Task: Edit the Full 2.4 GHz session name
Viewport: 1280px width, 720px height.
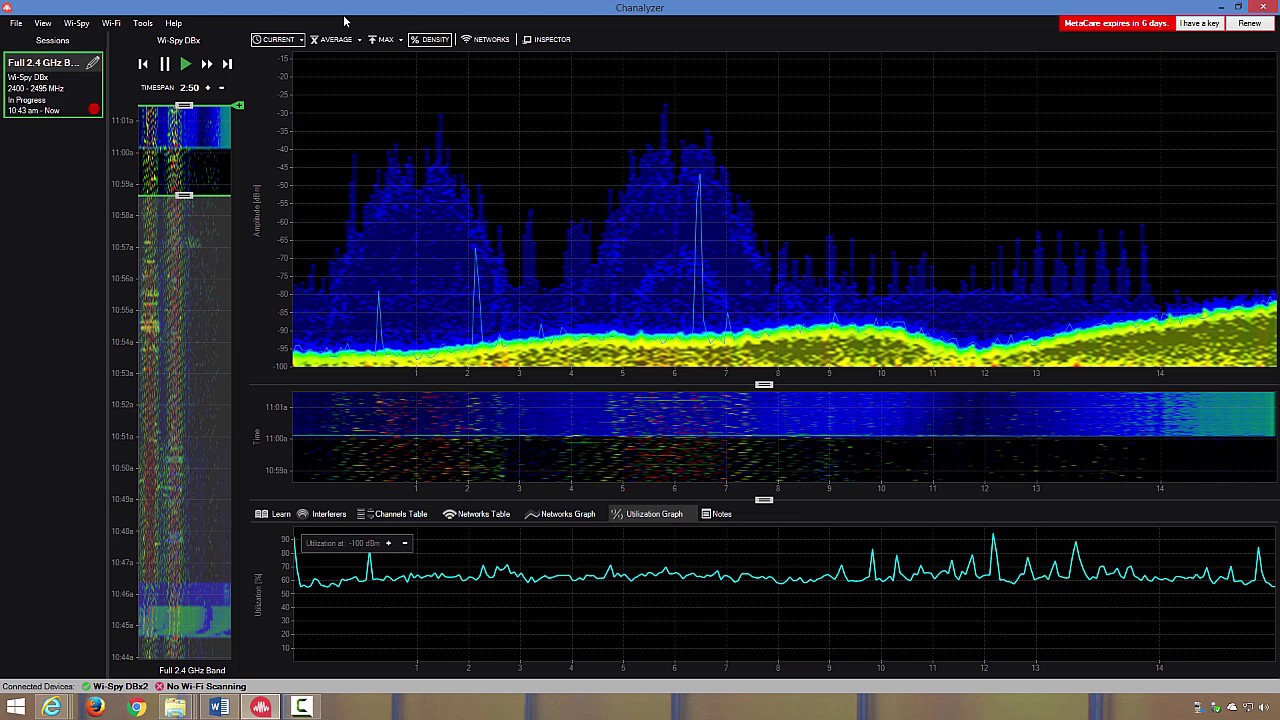Action: [x=93, y=63]
